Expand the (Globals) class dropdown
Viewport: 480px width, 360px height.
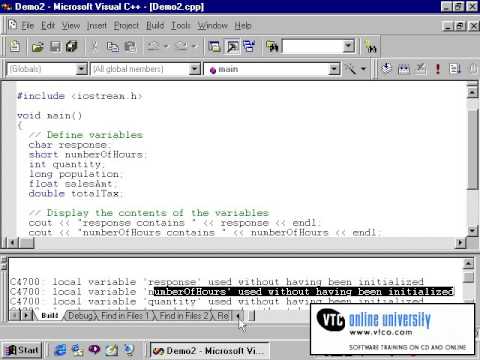[81, 69]
